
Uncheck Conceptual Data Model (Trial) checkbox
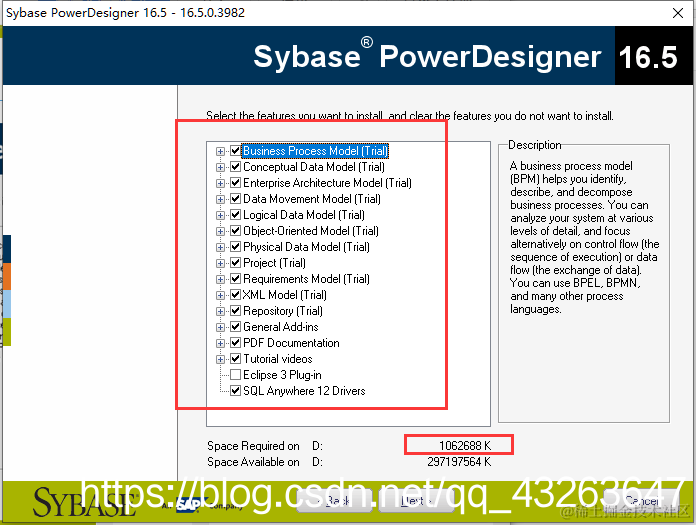[236, 166]
